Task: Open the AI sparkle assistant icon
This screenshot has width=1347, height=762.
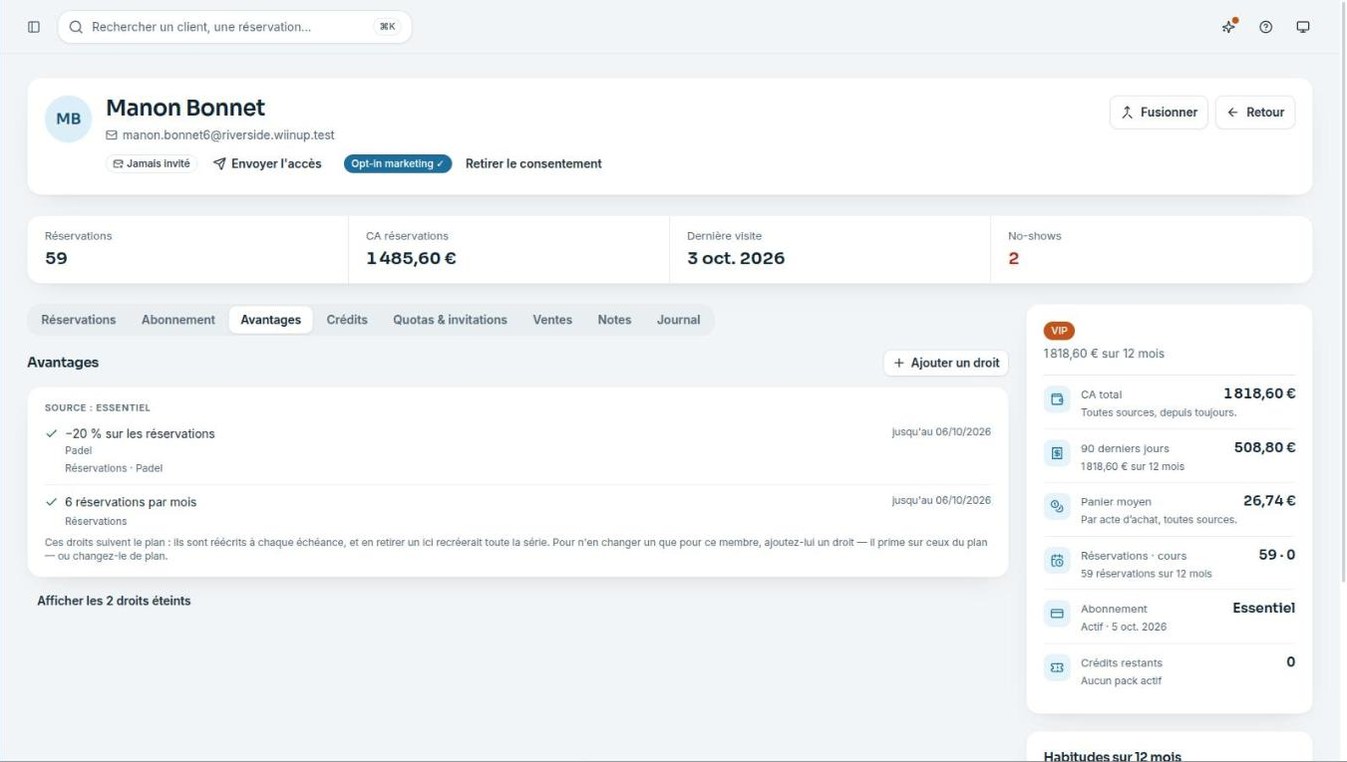Action: click(1229, 27)
